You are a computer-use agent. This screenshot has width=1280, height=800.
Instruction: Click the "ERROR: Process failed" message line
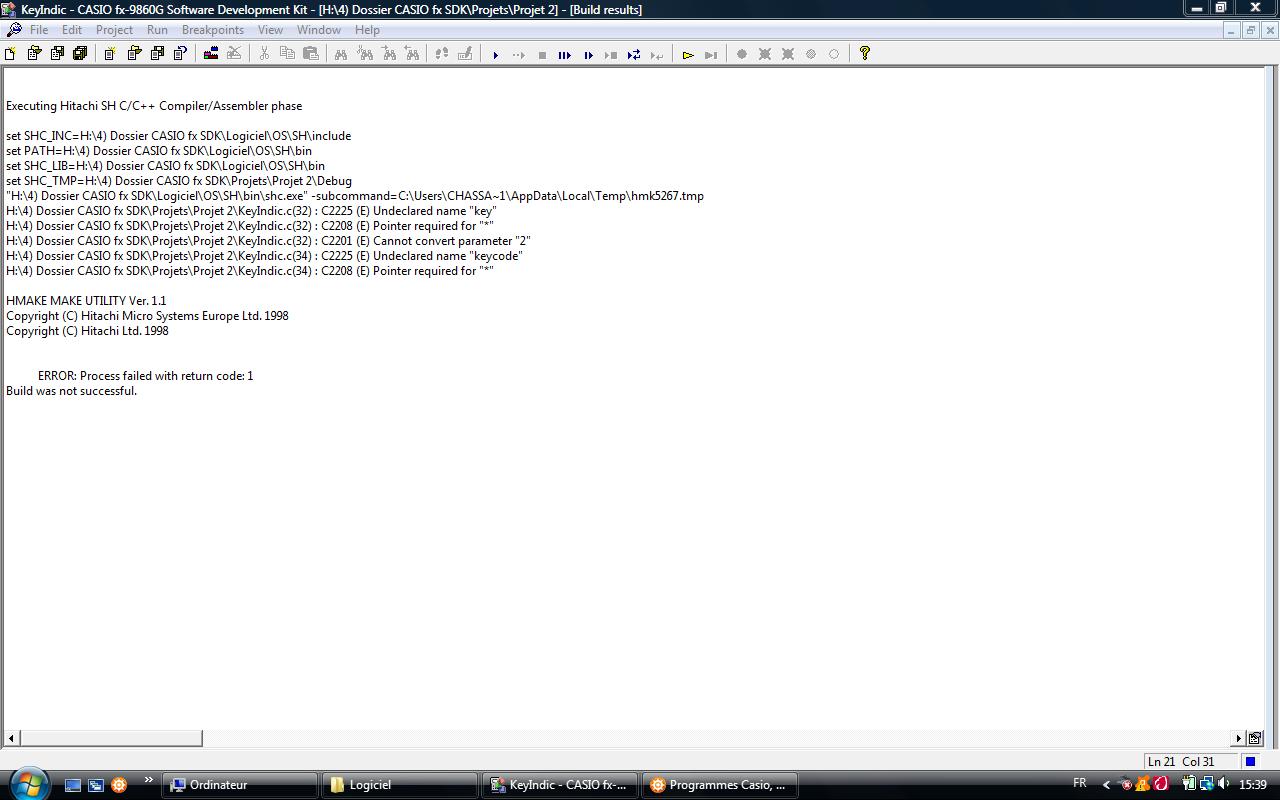point(145,376)
